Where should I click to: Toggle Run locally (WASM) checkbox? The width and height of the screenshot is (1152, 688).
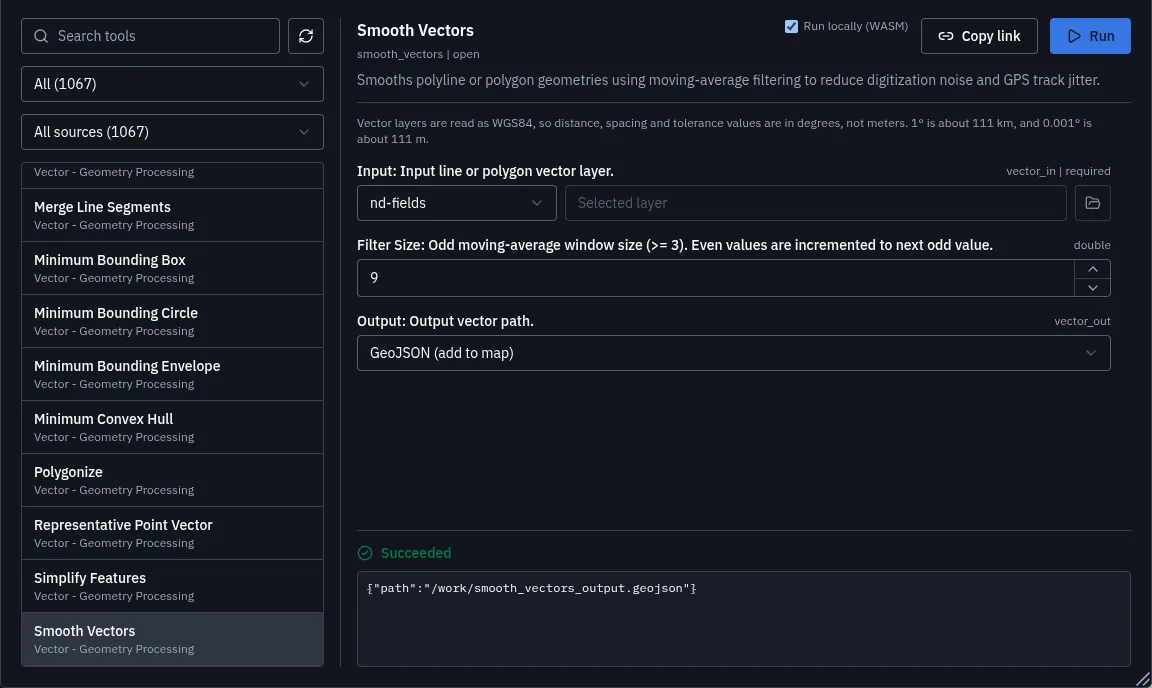click(x=791, y=26)
